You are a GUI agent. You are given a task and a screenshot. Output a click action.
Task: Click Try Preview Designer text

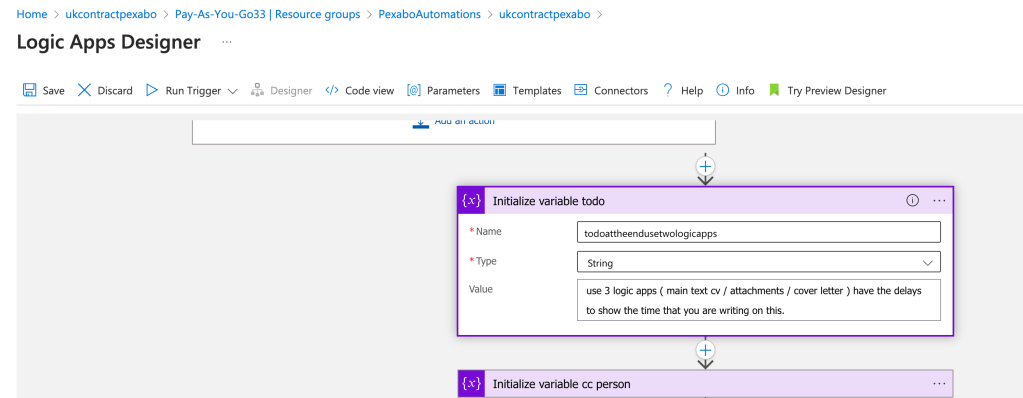[836, 91]
